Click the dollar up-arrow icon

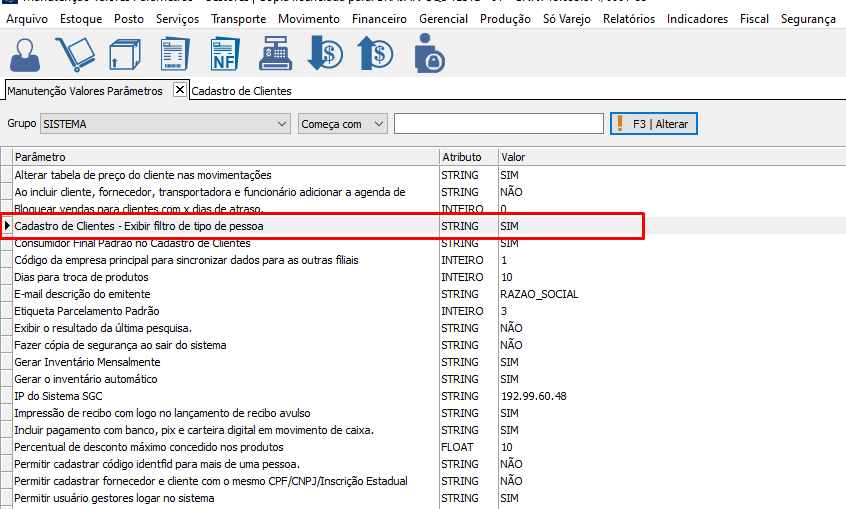(377, 54)
